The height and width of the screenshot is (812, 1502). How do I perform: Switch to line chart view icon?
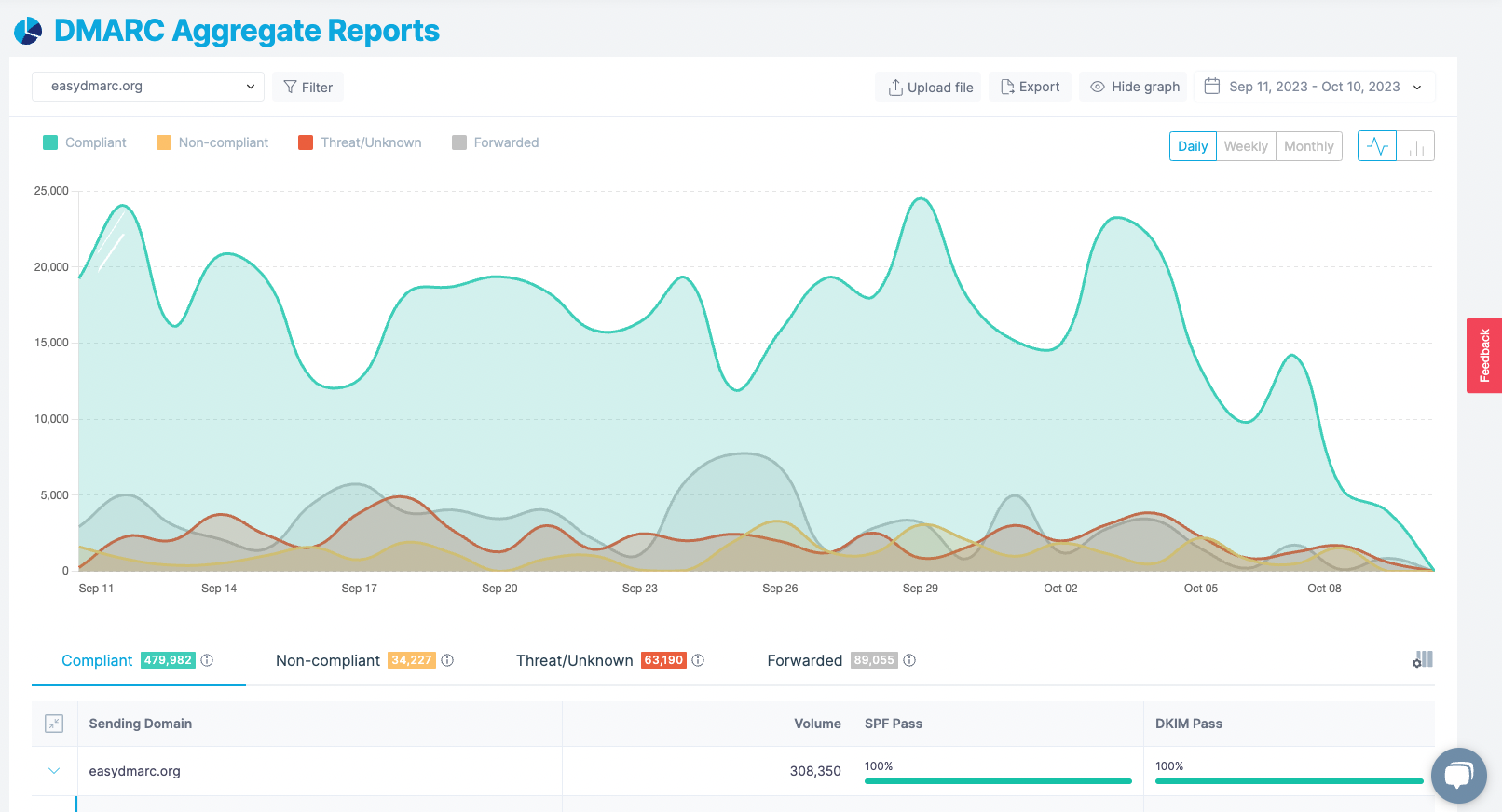[x=1377, y=146]
